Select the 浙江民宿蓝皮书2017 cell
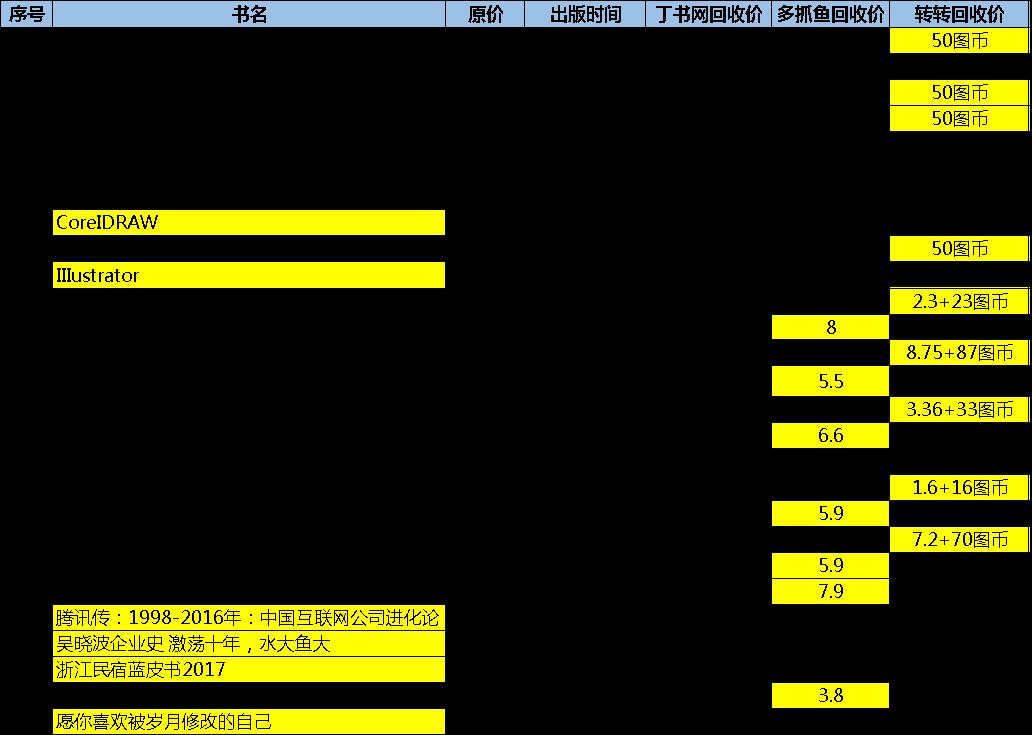 pos(249,670)
